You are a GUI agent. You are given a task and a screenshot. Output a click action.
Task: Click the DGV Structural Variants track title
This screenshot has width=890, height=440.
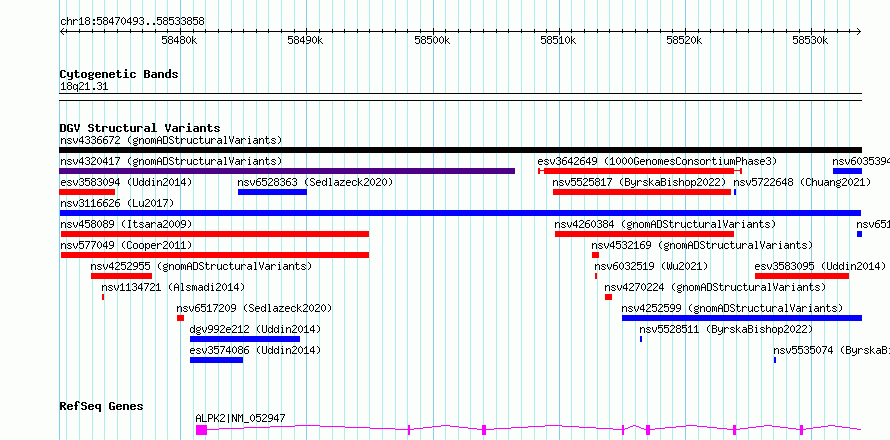click(140, 128)
